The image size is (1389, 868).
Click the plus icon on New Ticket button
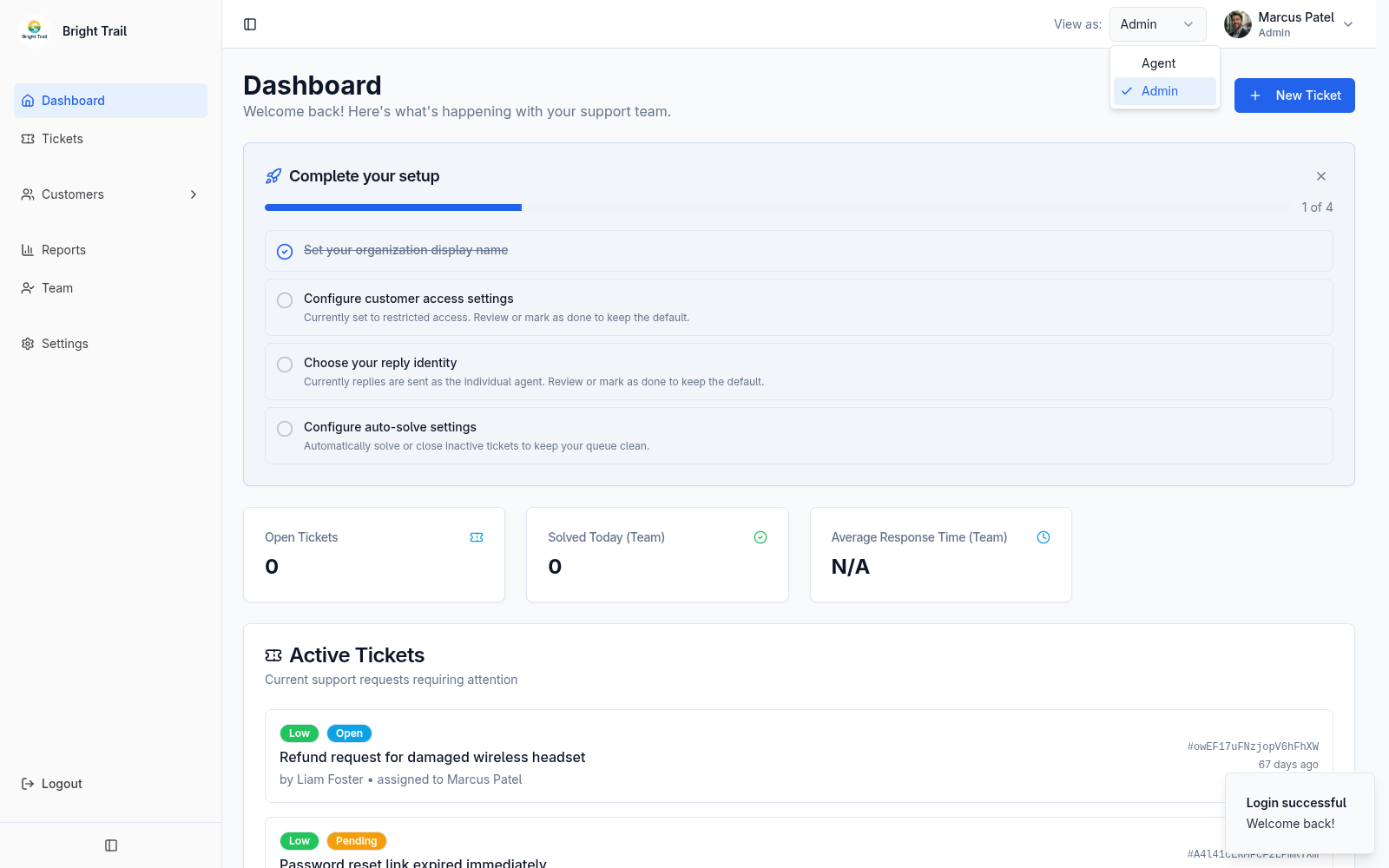pyautogui.click(x=1255, y=95)
